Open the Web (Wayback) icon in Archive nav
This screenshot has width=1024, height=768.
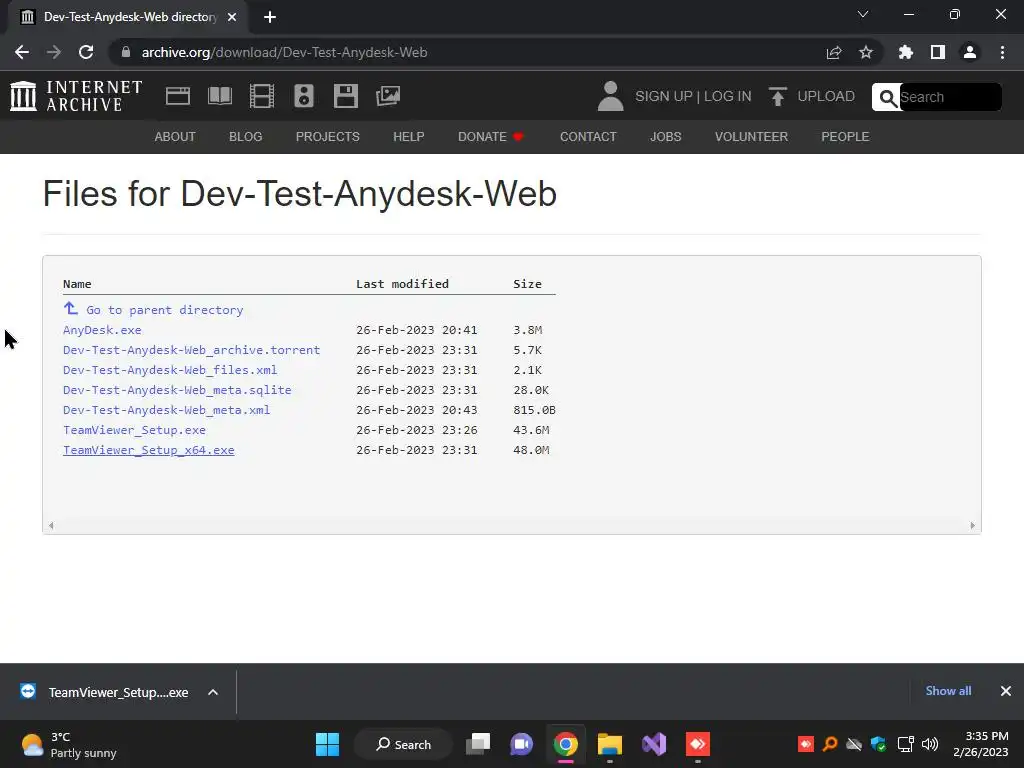point(178,96)
